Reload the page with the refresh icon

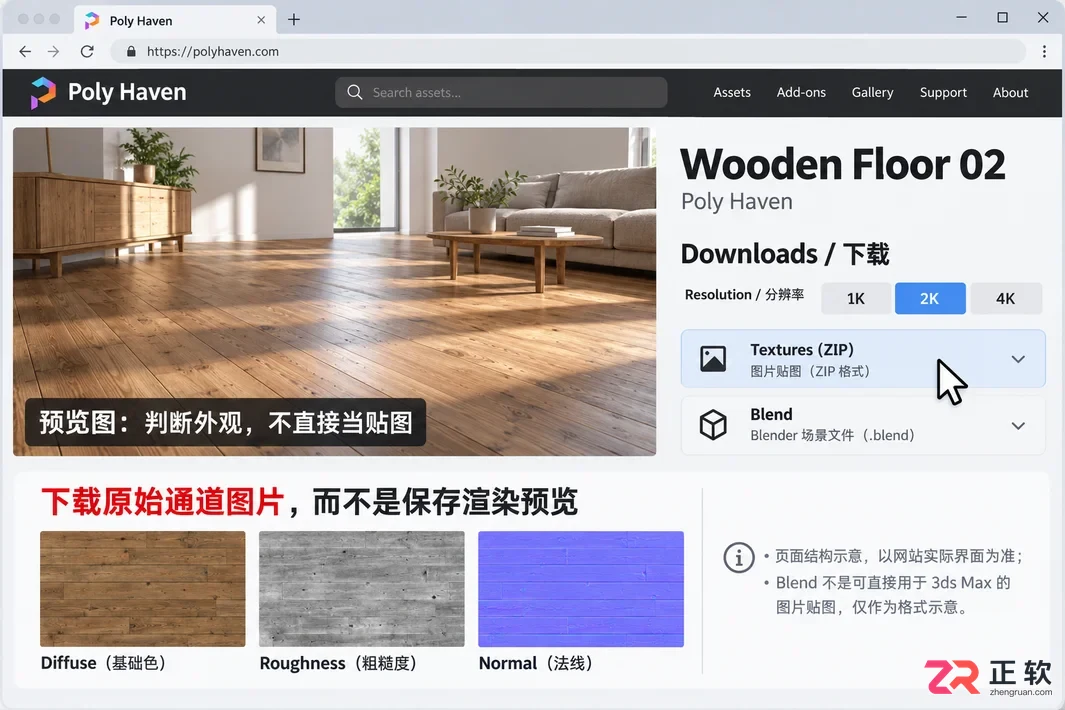pos(87,52)
